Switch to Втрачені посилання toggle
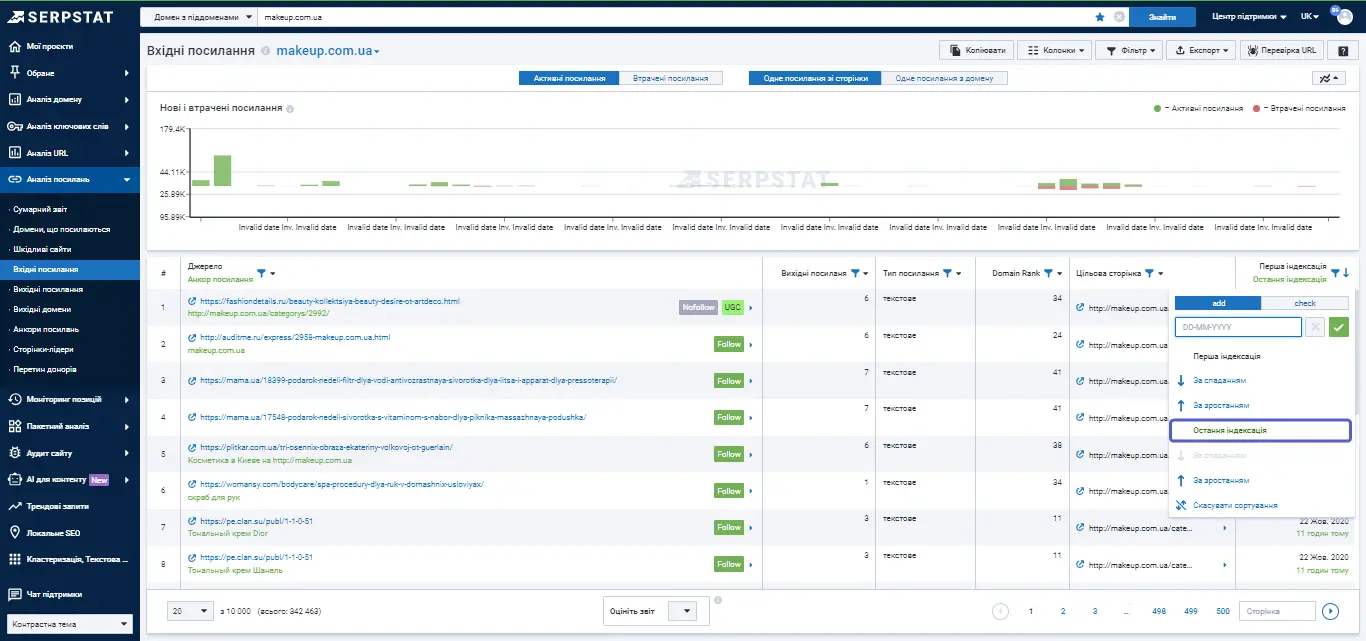This screenshot has width=1366, height=641. (x=671, y=78)
